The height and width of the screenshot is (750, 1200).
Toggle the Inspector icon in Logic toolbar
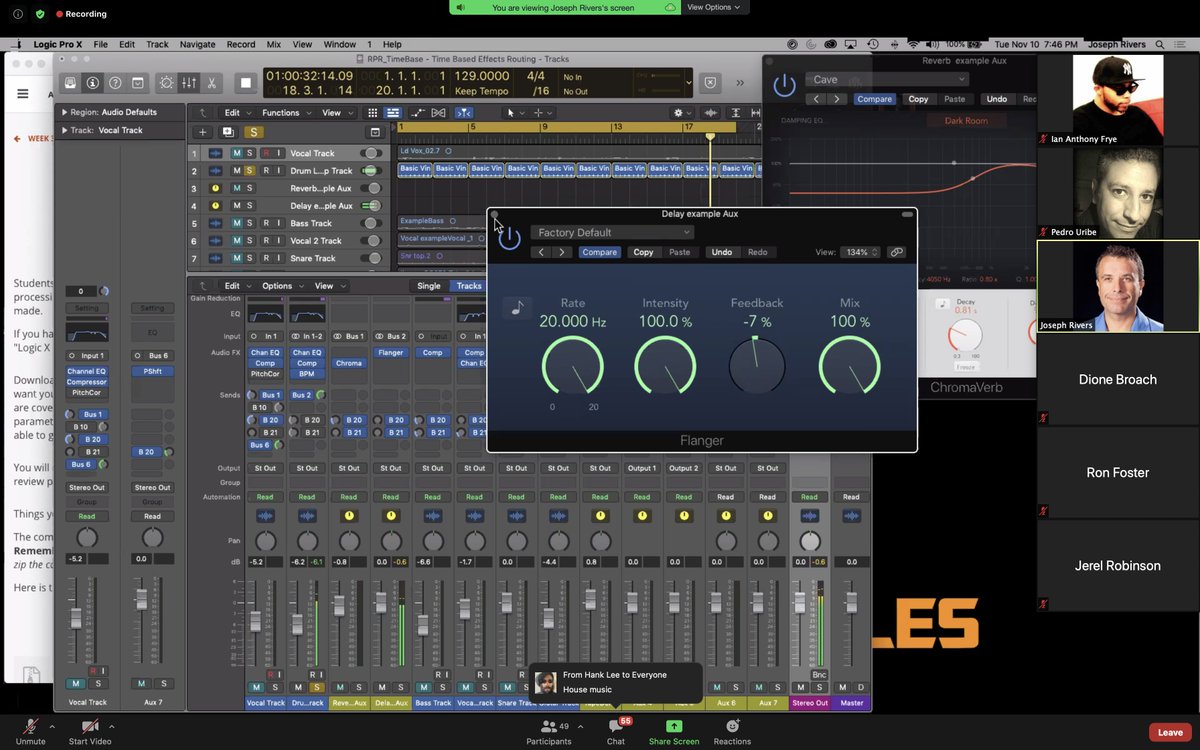93,83
